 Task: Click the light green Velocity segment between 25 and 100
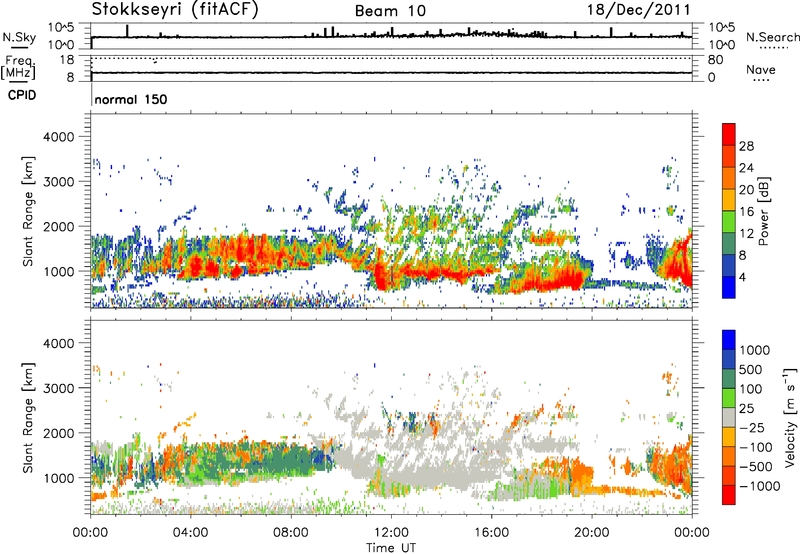point(729,398)
